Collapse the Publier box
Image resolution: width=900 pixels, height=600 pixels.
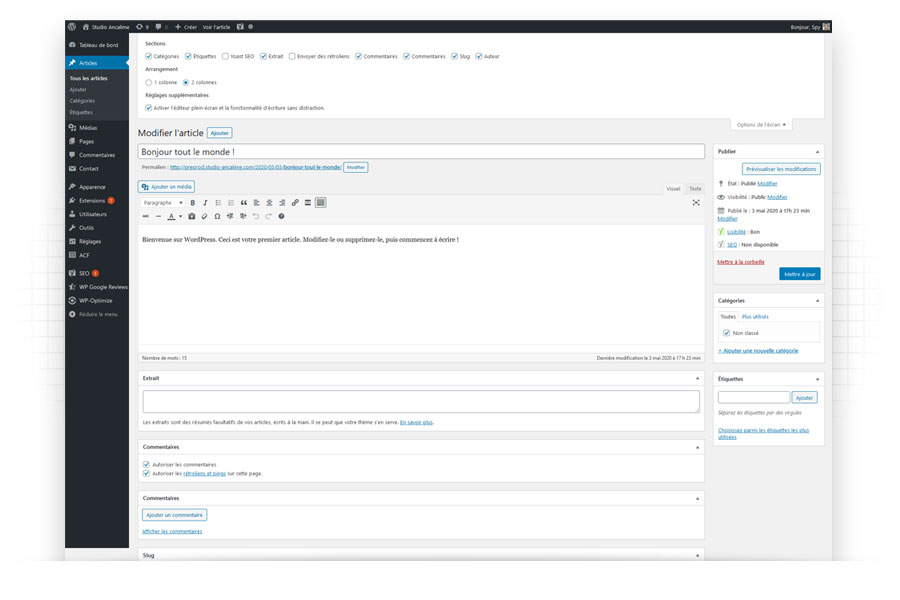[817, 152]
